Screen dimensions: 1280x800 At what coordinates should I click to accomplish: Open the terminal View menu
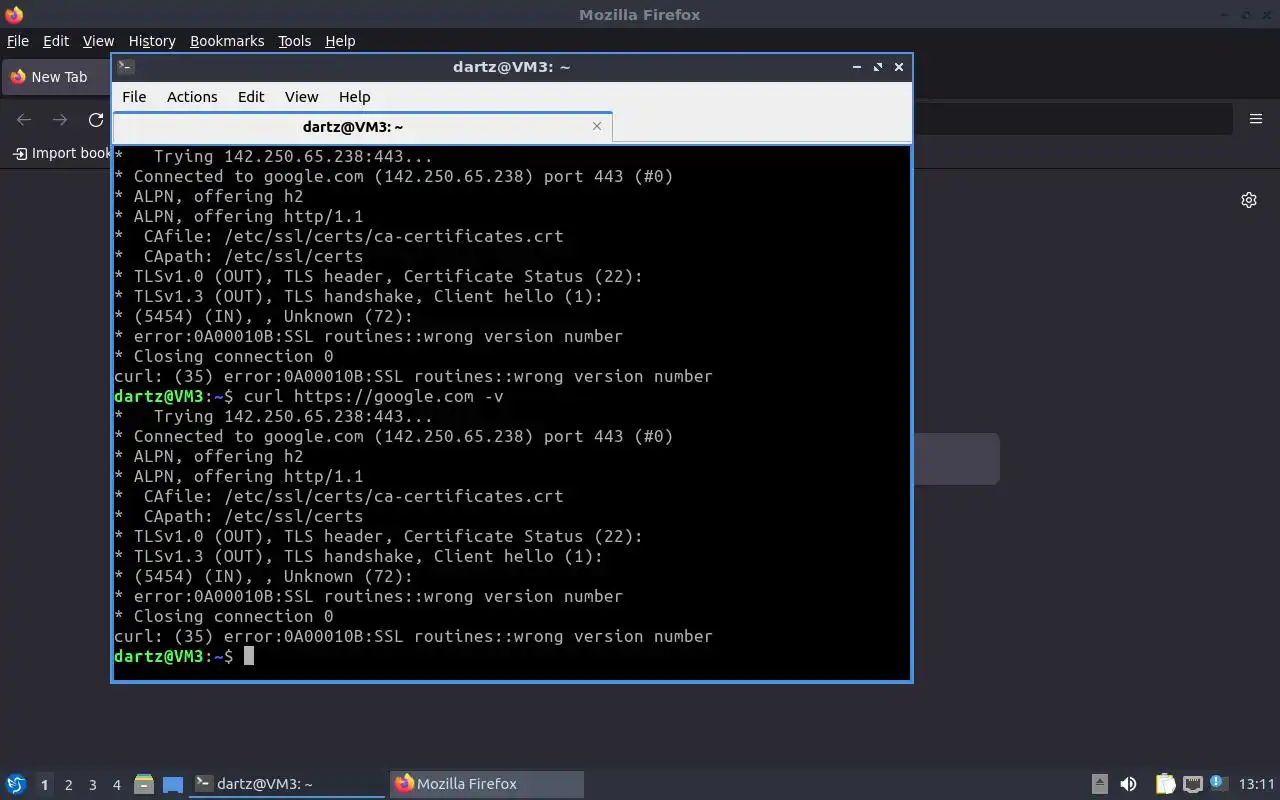[x=301, y=97]
